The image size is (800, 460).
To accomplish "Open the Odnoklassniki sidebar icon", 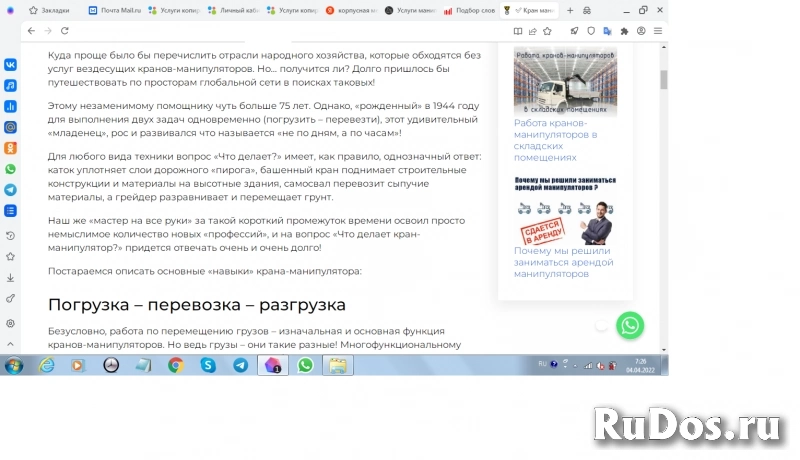I will tap(10, 148).
